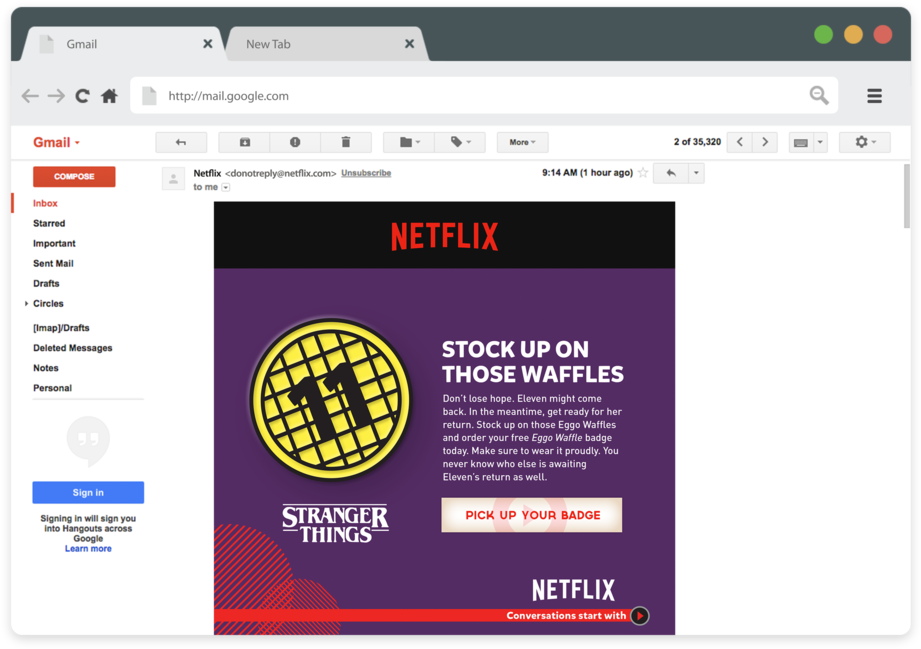Screen dimensions: 921x649
Task: Click the email scrollbar thumb
Action: 907,196
